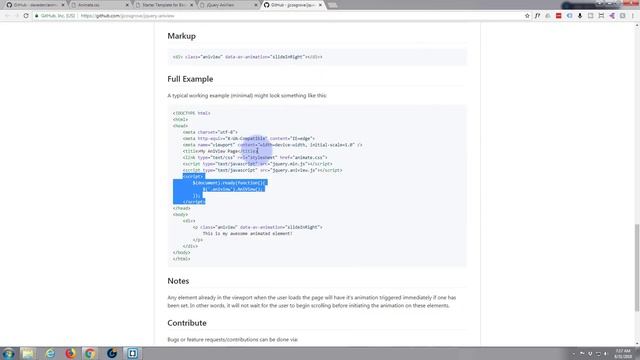This screenshot has width=640, height=360.
Task: Click the github.com address bar URL
Action: (x=127, y=16)
